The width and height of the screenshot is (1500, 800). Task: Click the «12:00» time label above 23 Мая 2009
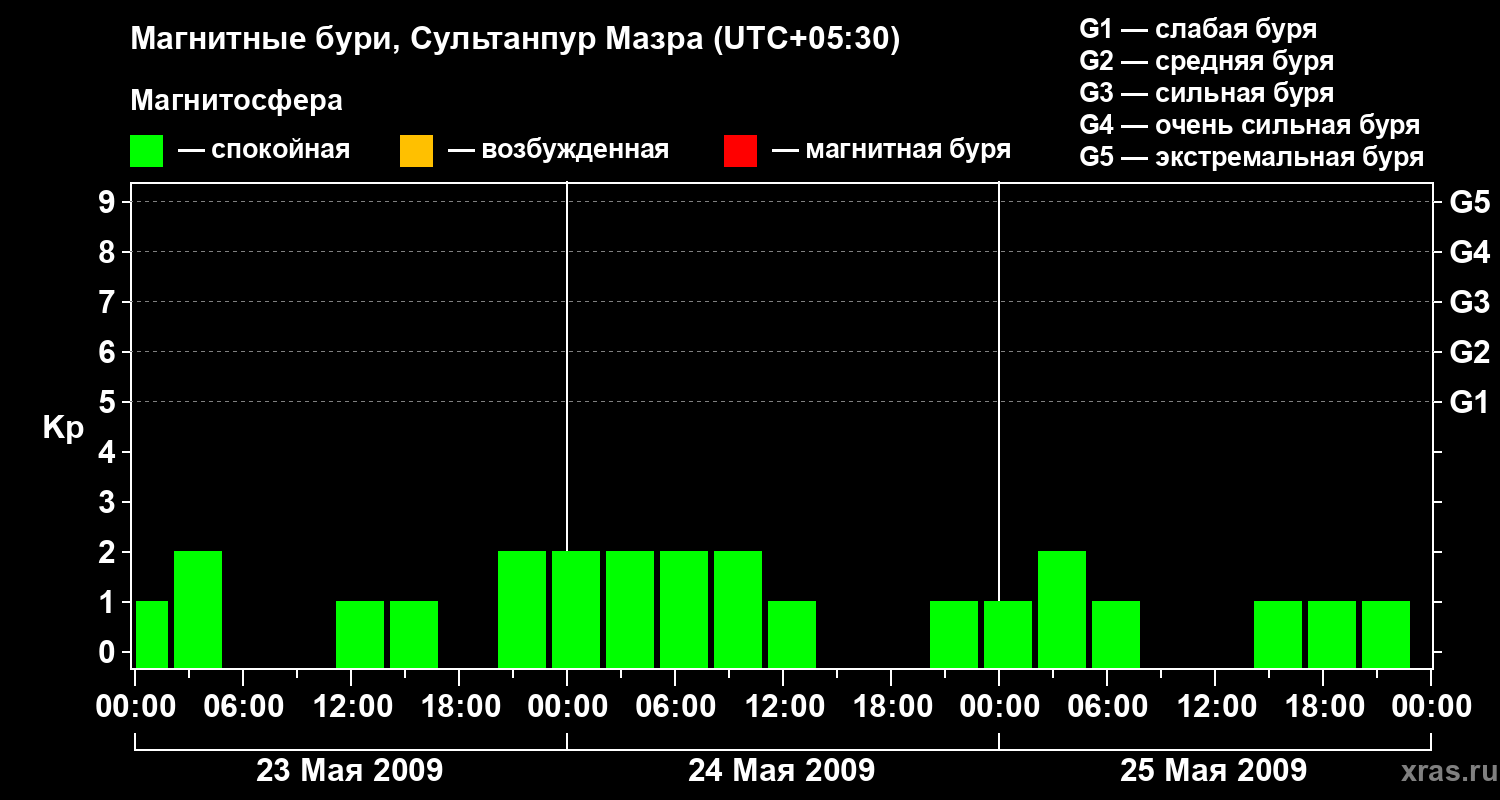[351, 706]
